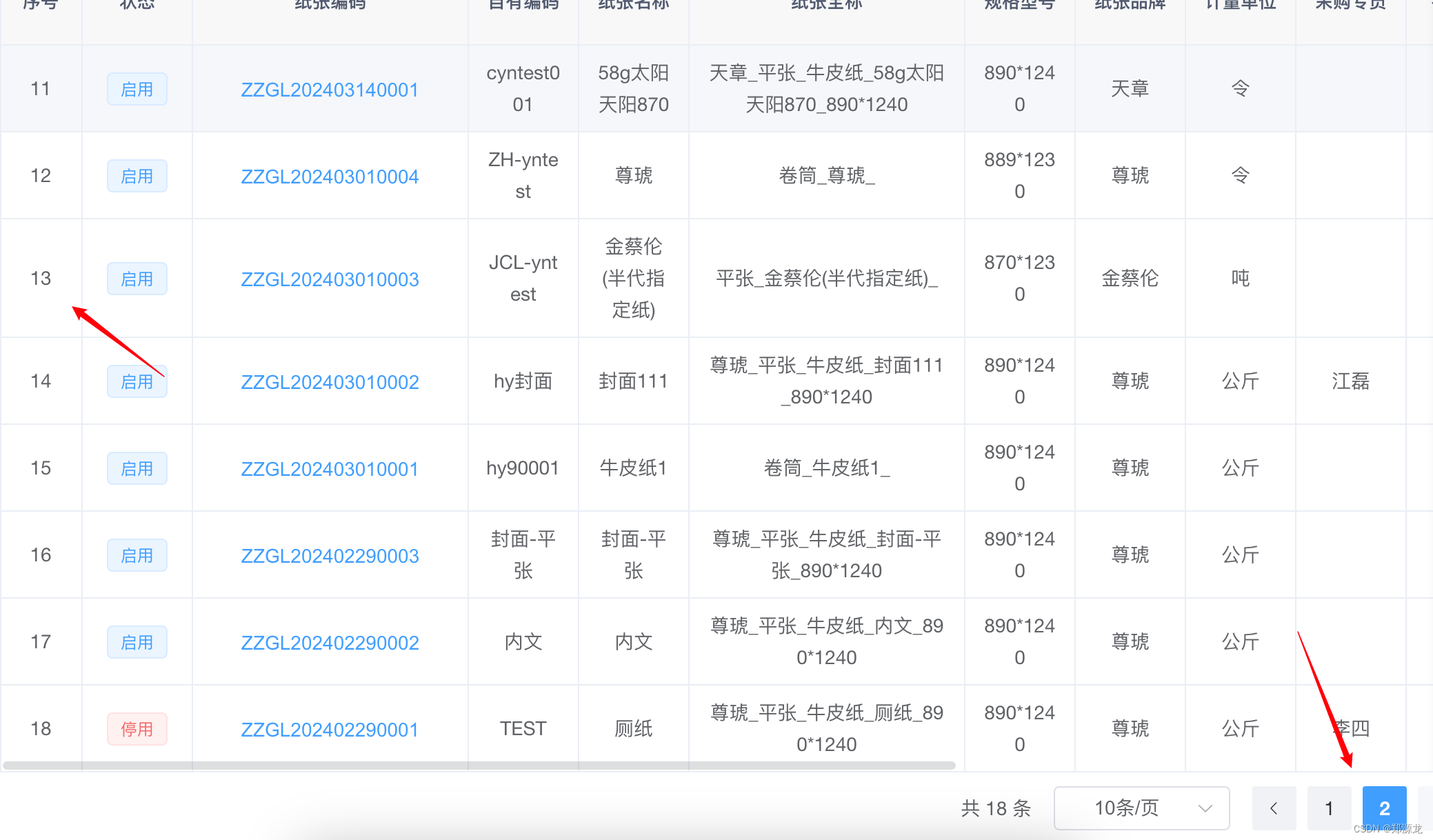Select the ZH-yntest own-code cell

523,176
